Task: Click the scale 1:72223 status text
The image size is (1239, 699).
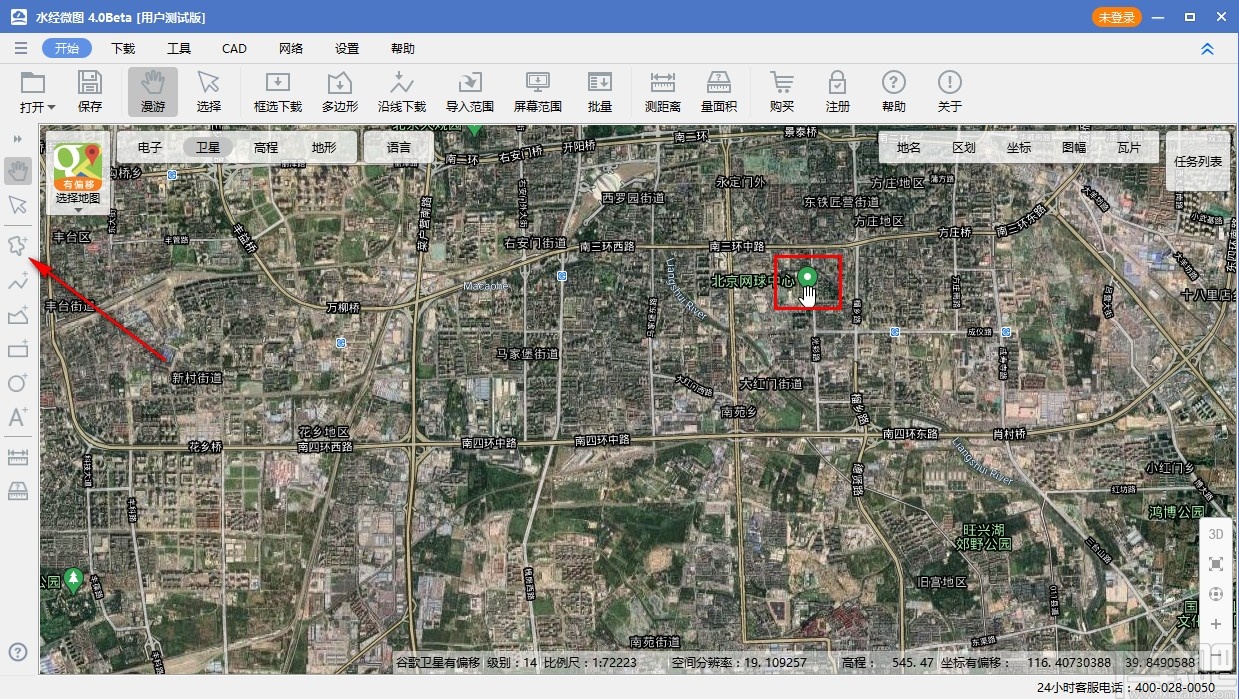Action: pyautogui.click(x=590, y=663)
